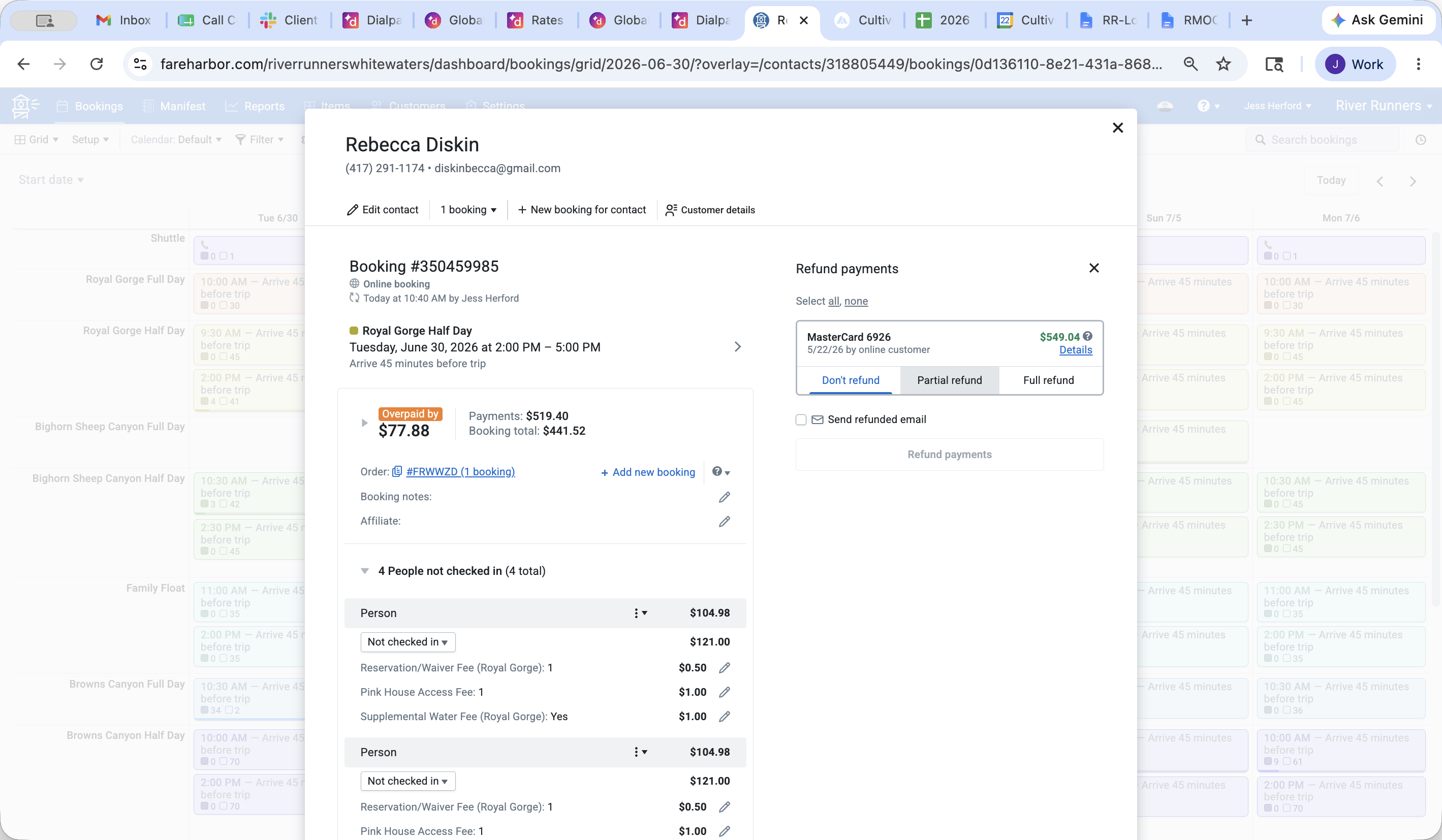Switch to the Rates browser tab
Image resolution: width=1442 pixels, height=840 pixels.
click(x=535, y=21)
